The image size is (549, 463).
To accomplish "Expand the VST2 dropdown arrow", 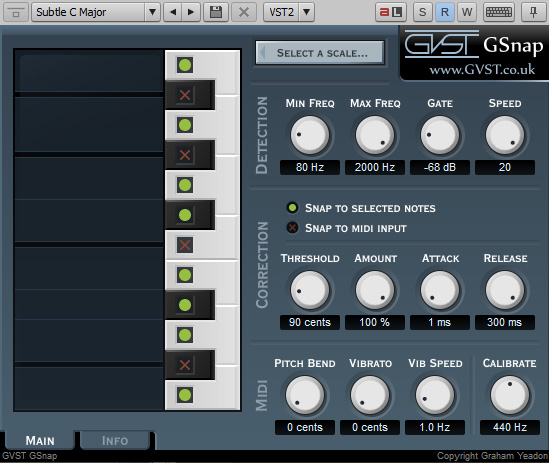I will click(306, 13).
